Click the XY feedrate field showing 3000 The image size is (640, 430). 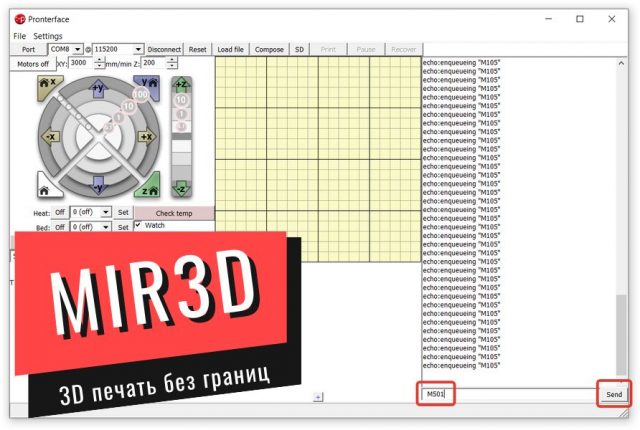tap(82, 63)
